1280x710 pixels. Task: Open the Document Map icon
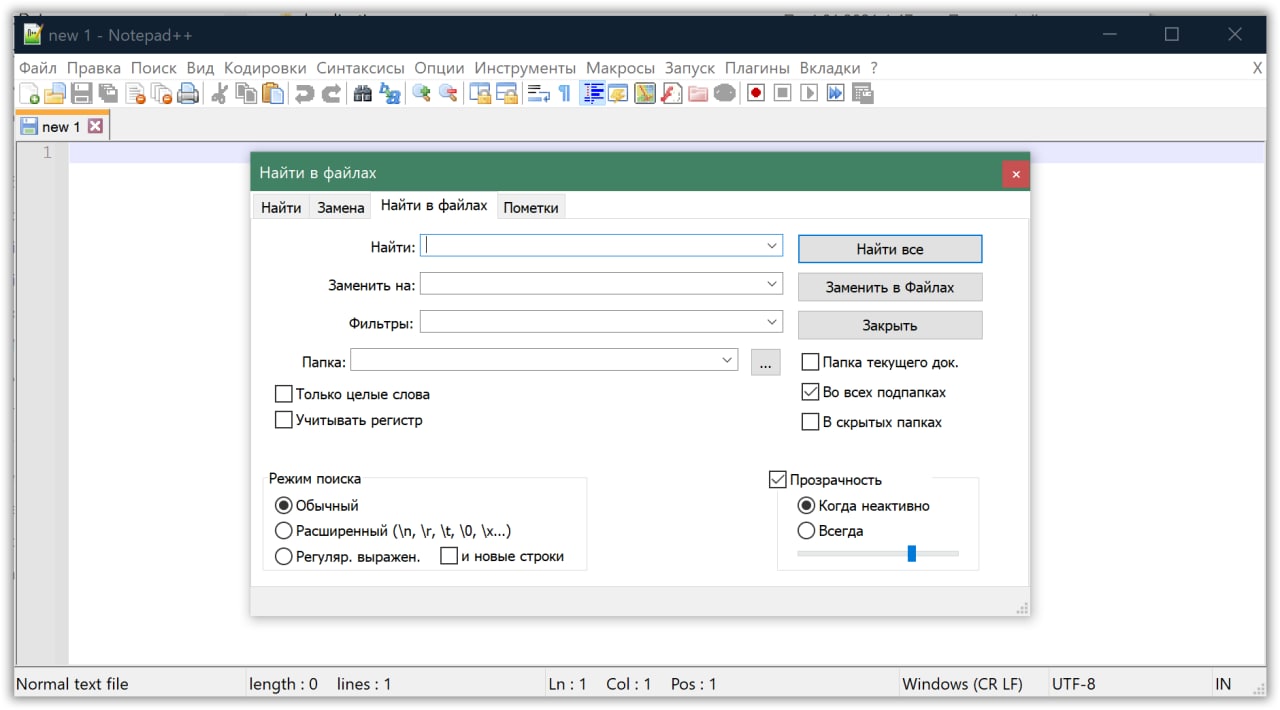tap(645, 94)
